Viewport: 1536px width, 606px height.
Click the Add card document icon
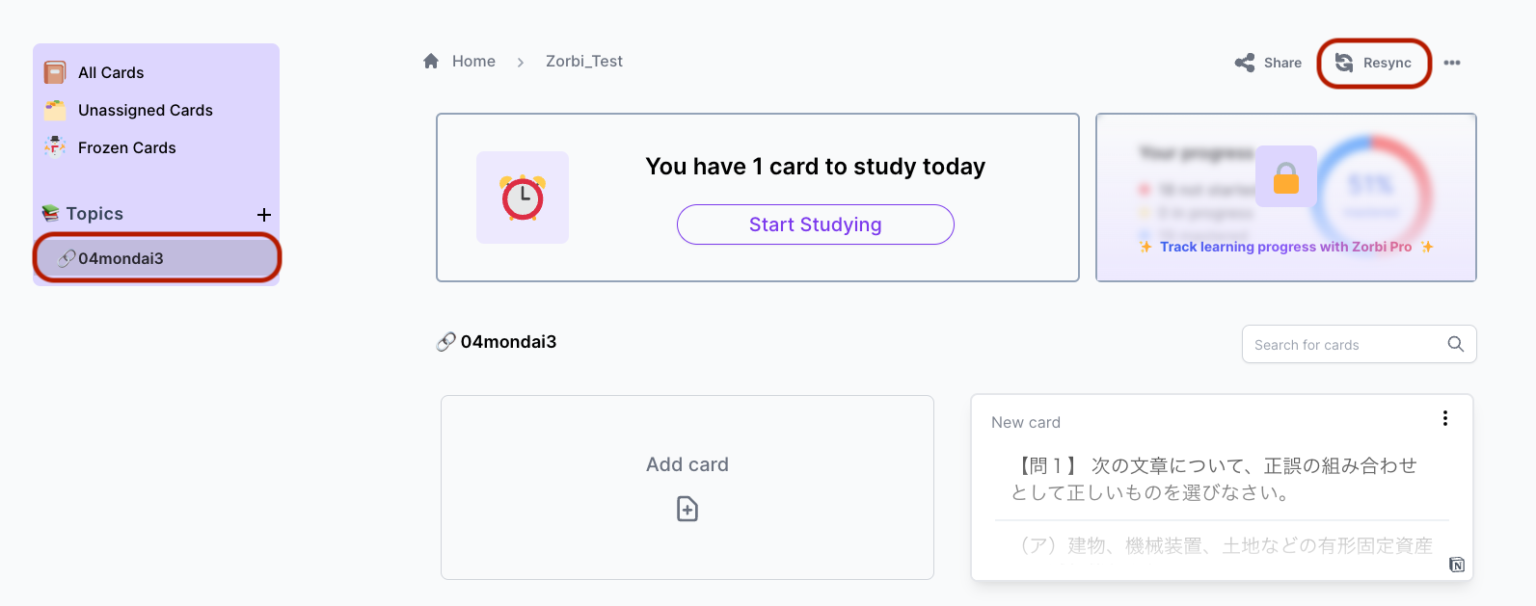click(687, 509)
